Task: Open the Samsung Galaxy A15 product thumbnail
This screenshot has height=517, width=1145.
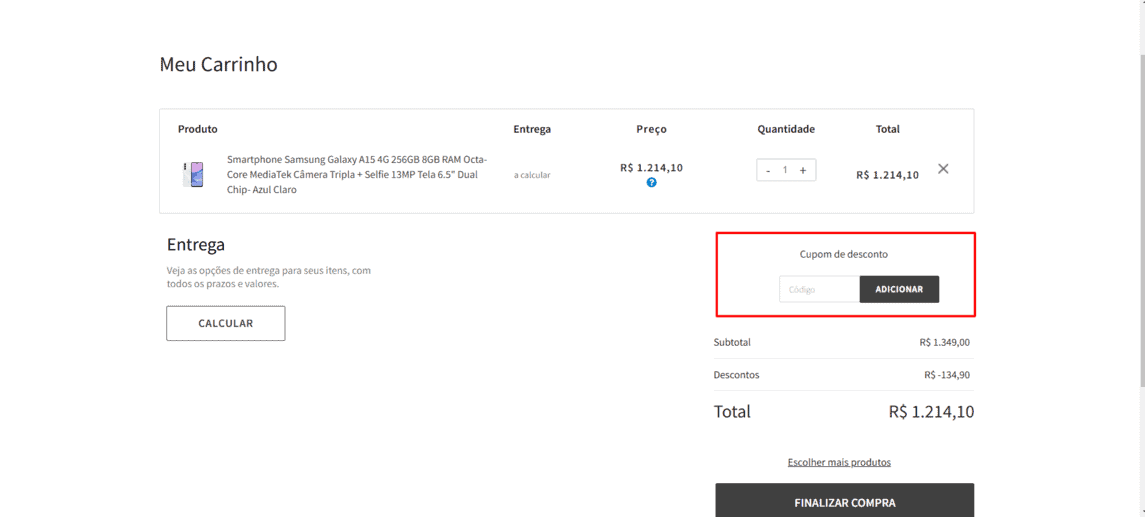Action: (x=193, y=175)
